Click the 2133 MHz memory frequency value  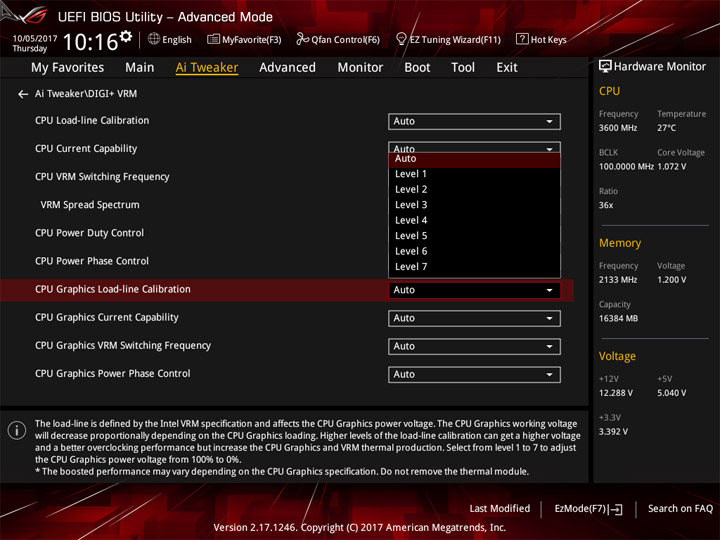(618, 280)
